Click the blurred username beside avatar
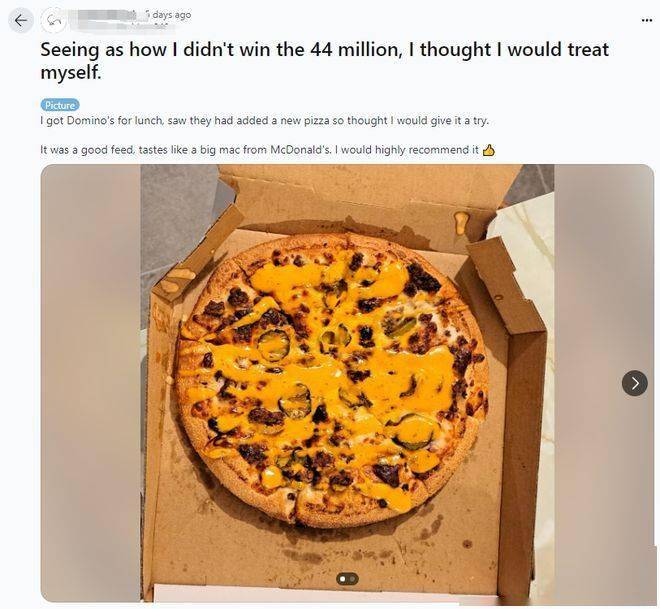 coord(105,19)
